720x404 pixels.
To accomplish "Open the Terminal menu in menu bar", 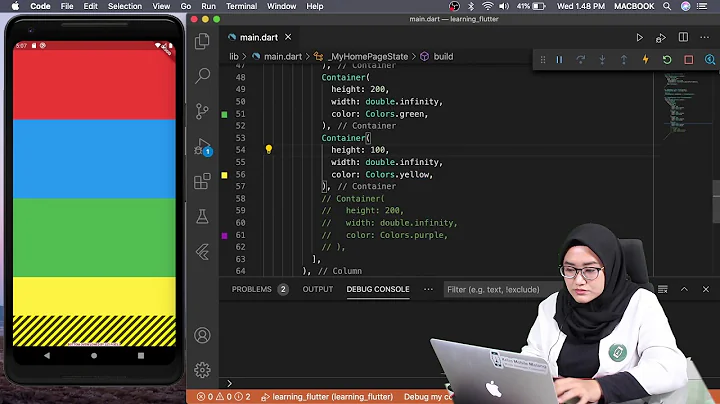I will (241, 6).
